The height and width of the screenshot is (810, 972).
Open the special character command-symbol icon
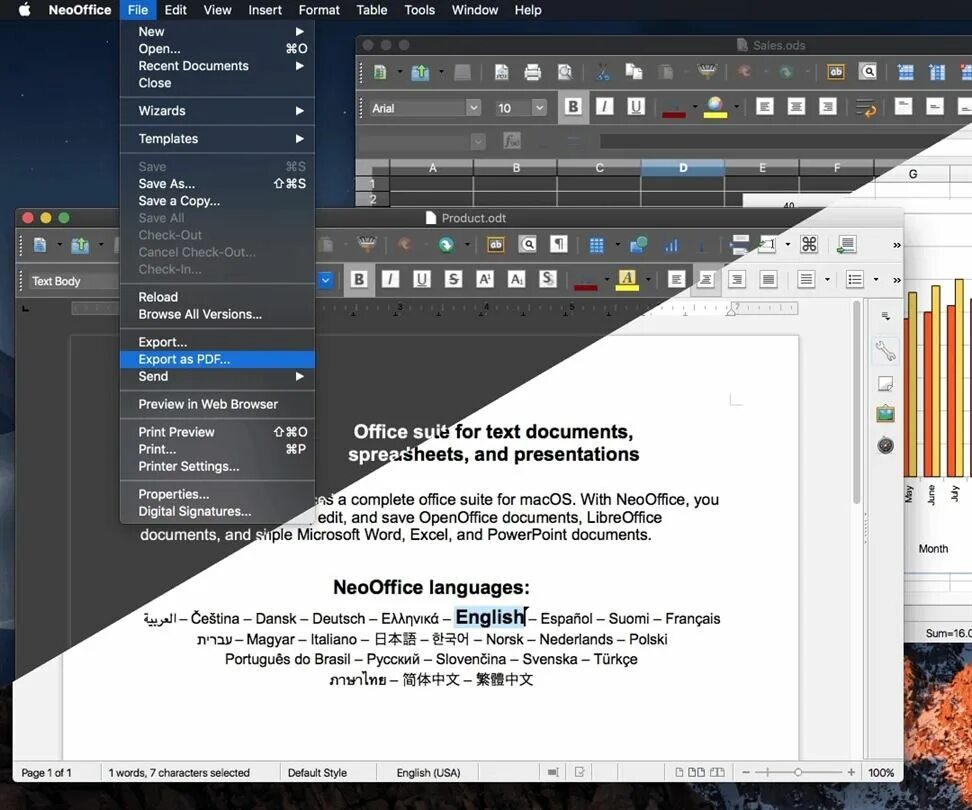[809, 244]
